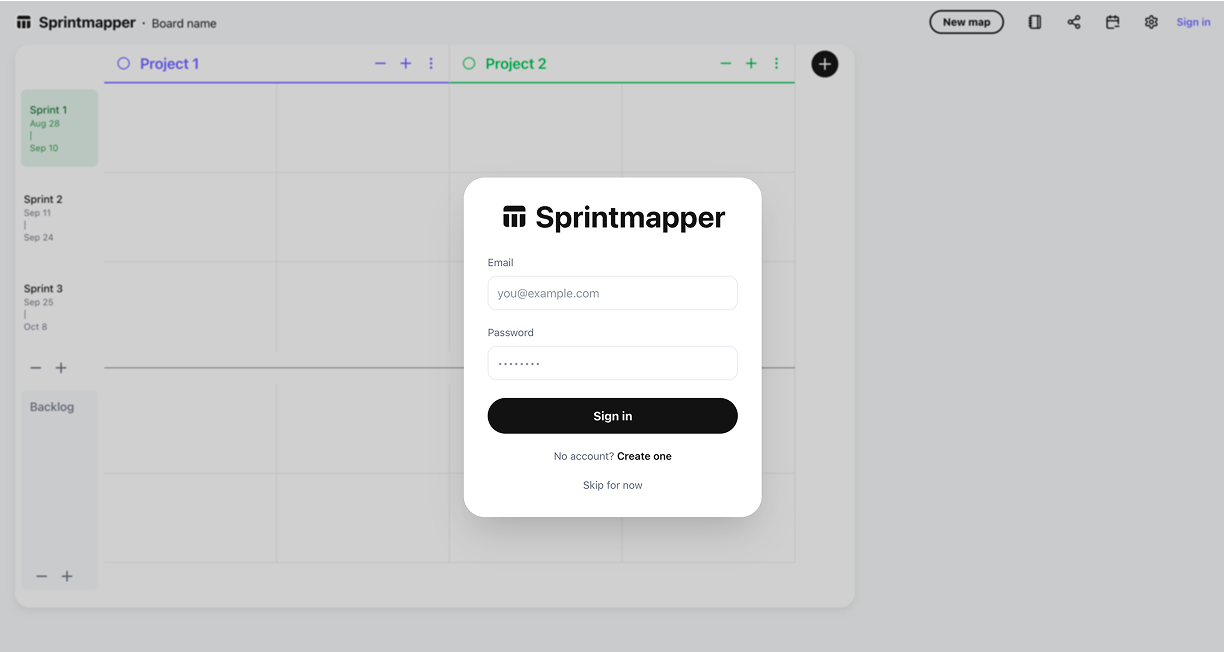
Task: Open settings gear icon in header
Action: 1151,22
